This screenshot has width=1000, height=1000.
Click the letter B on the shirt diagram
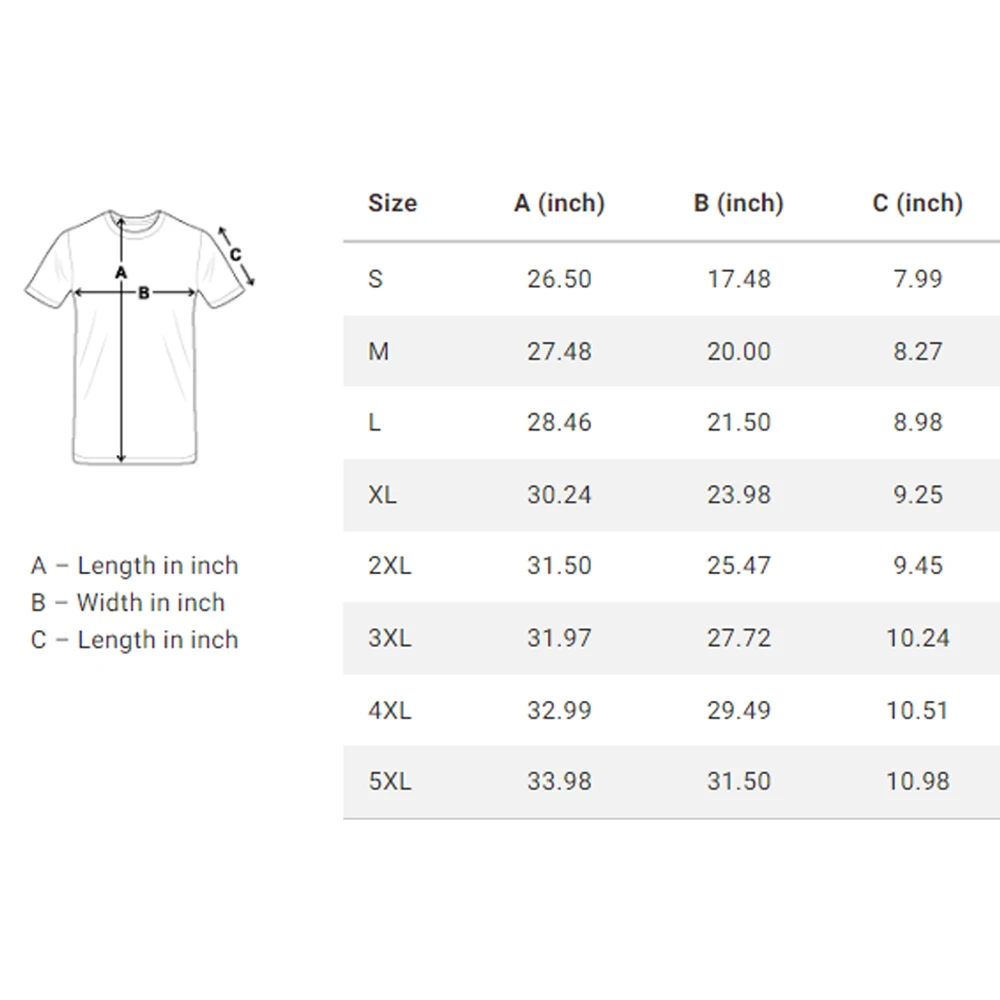point(144,293)
